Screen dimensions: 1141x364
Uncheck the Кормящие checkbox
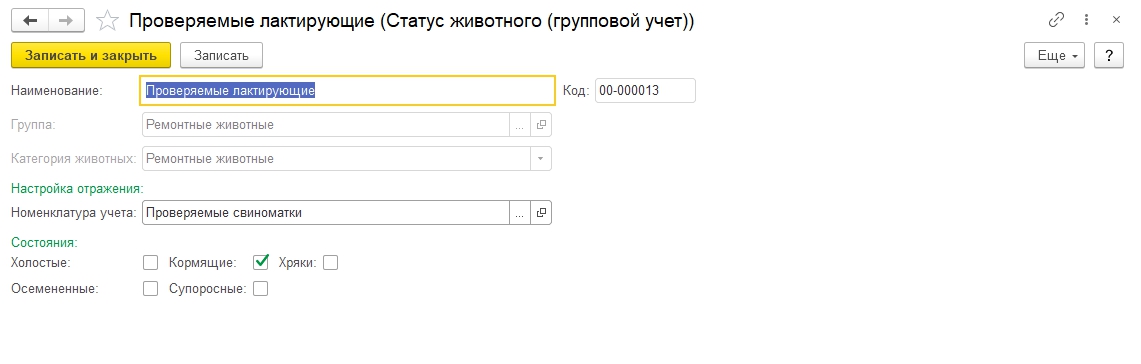(x=261, y=262)
